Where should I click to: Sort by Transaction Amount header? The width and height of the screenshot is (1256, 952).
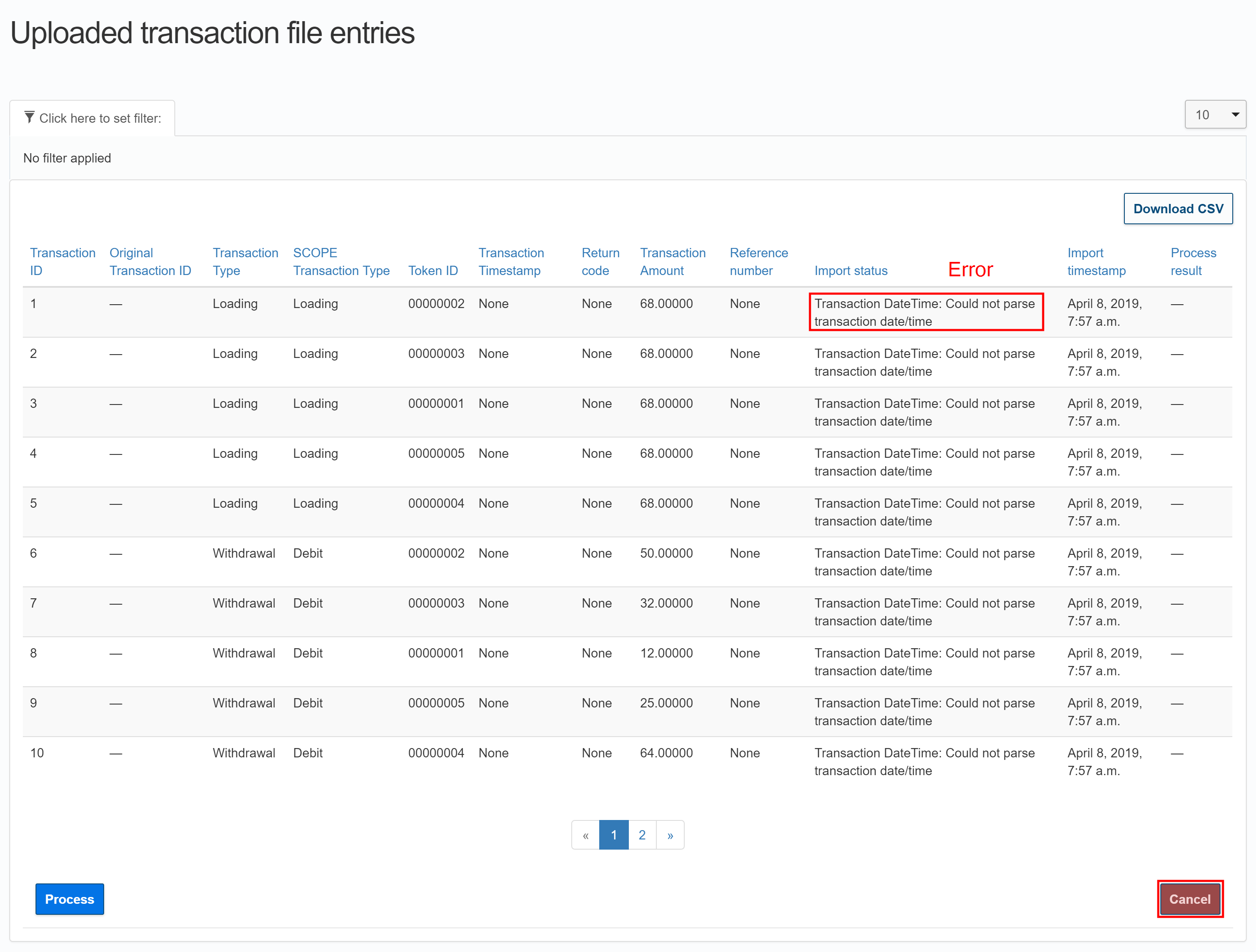[673, 262]
